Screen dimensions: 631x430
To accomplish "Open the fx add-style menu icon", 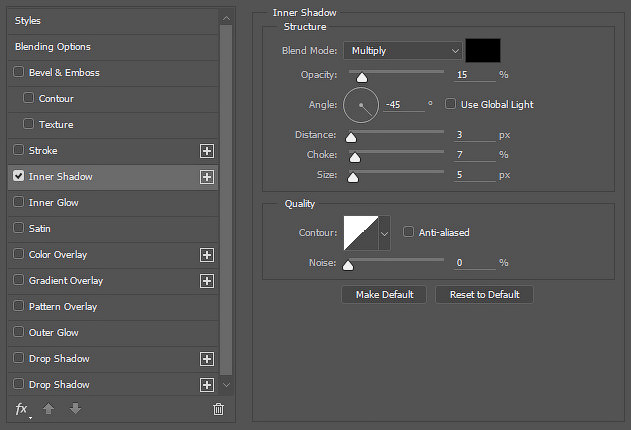I will coord(22,409).
